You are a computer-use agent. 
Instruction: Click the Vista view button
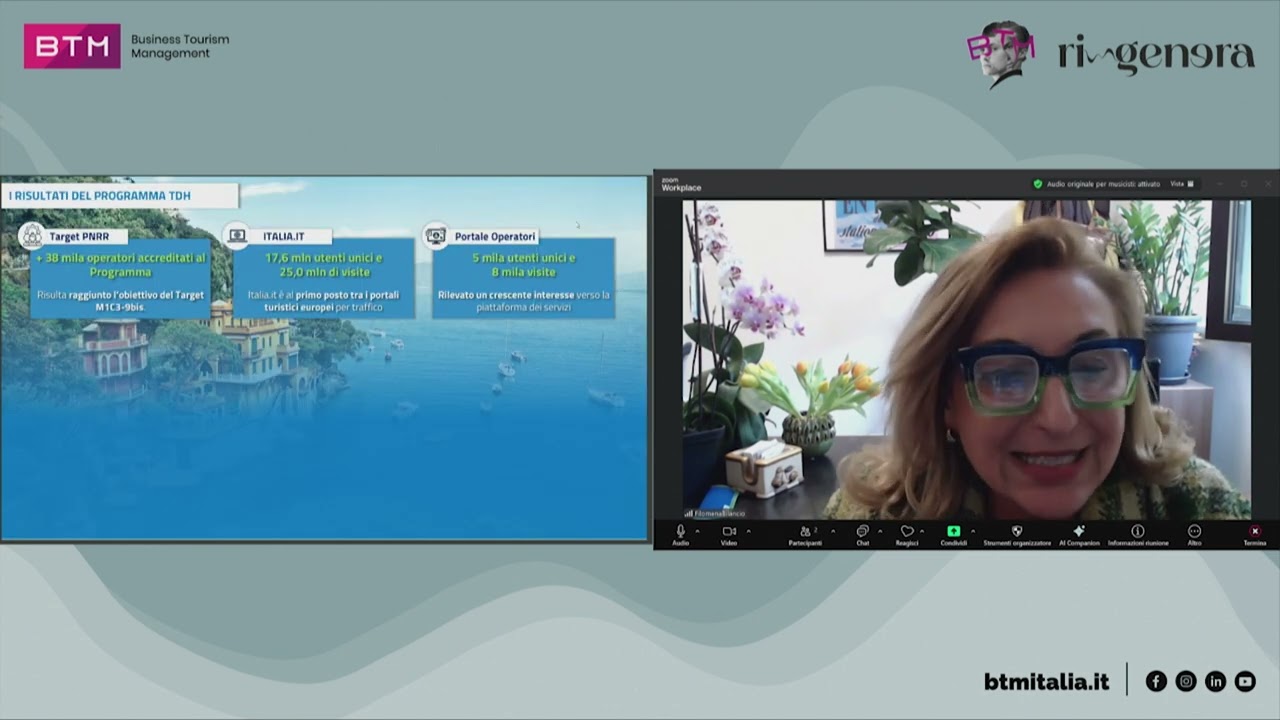[1182, 184]
